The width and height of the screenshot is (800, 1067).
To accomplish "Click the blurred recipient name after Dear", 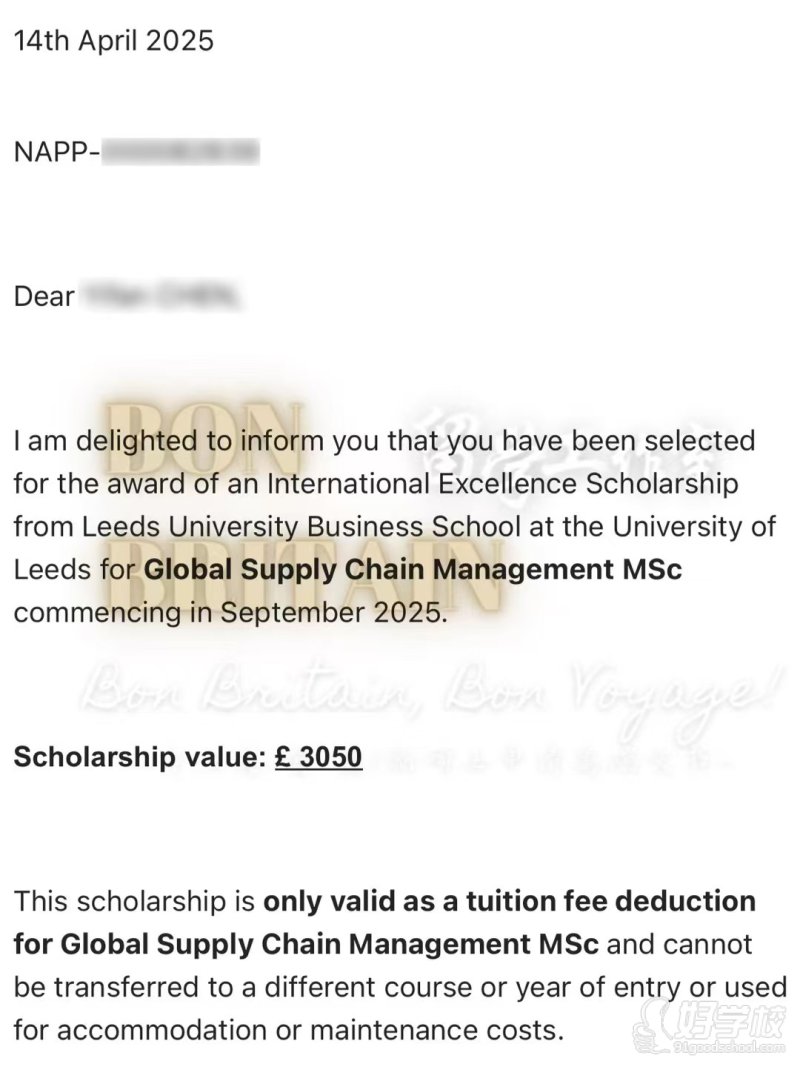I will click(162, 297).
